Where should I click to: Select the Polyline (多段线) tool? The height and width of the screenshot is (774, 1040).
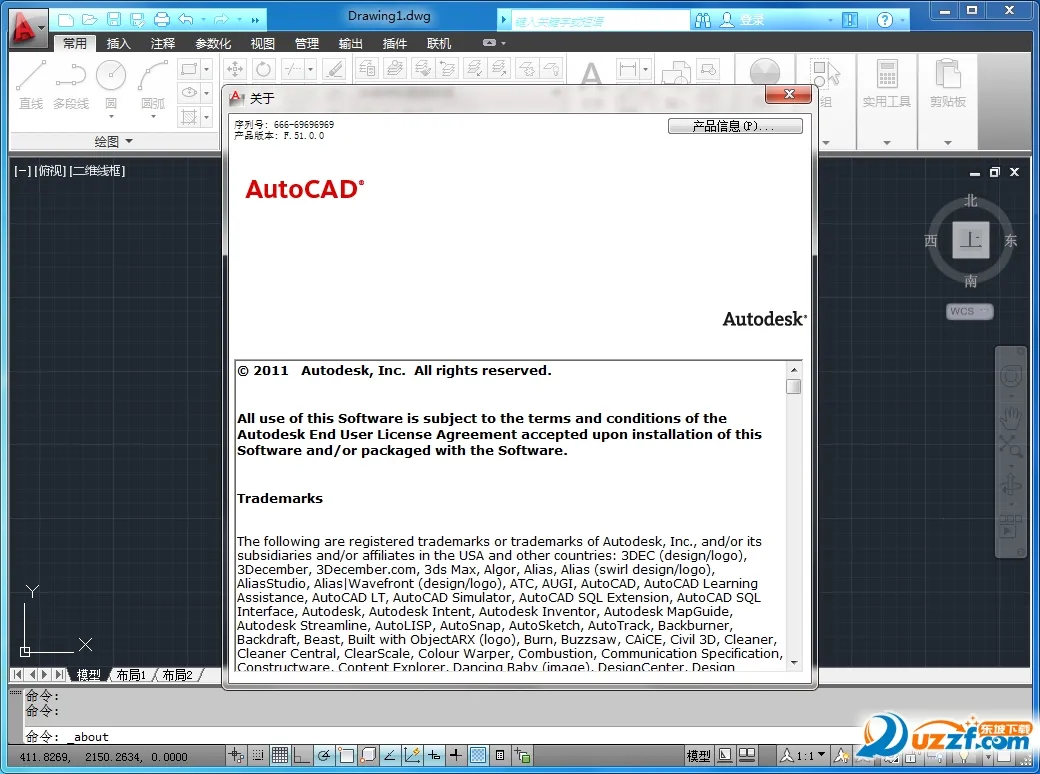click(71, 84)
